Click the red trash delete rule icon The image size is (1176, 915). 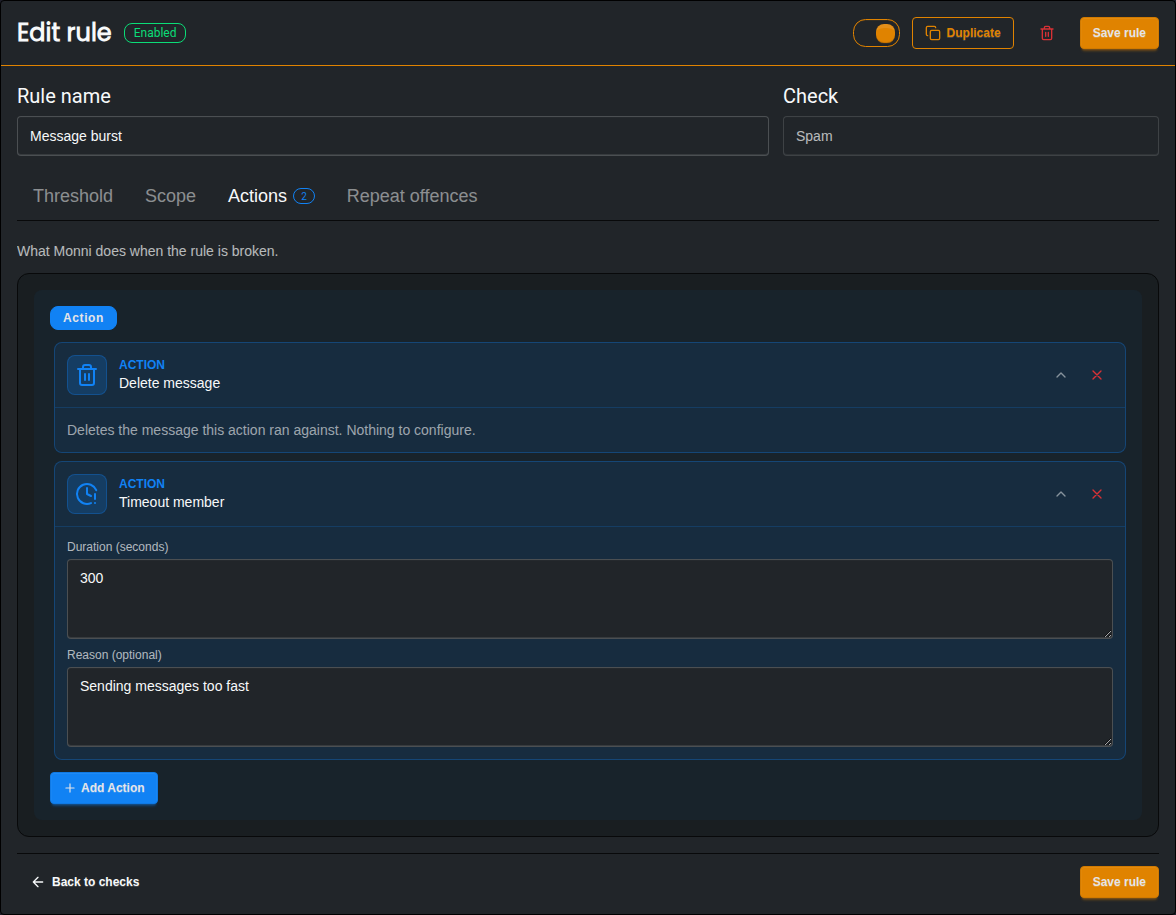[x=1046, y=33]
